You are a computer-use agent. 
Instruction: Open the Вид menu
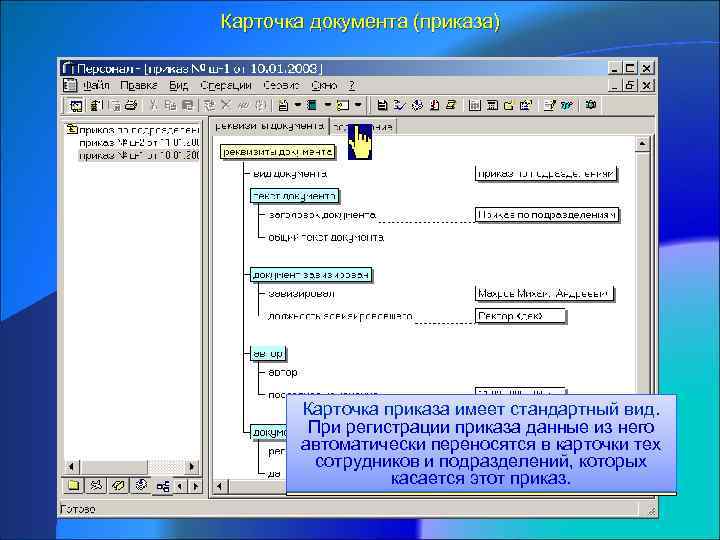pos(179,85)
